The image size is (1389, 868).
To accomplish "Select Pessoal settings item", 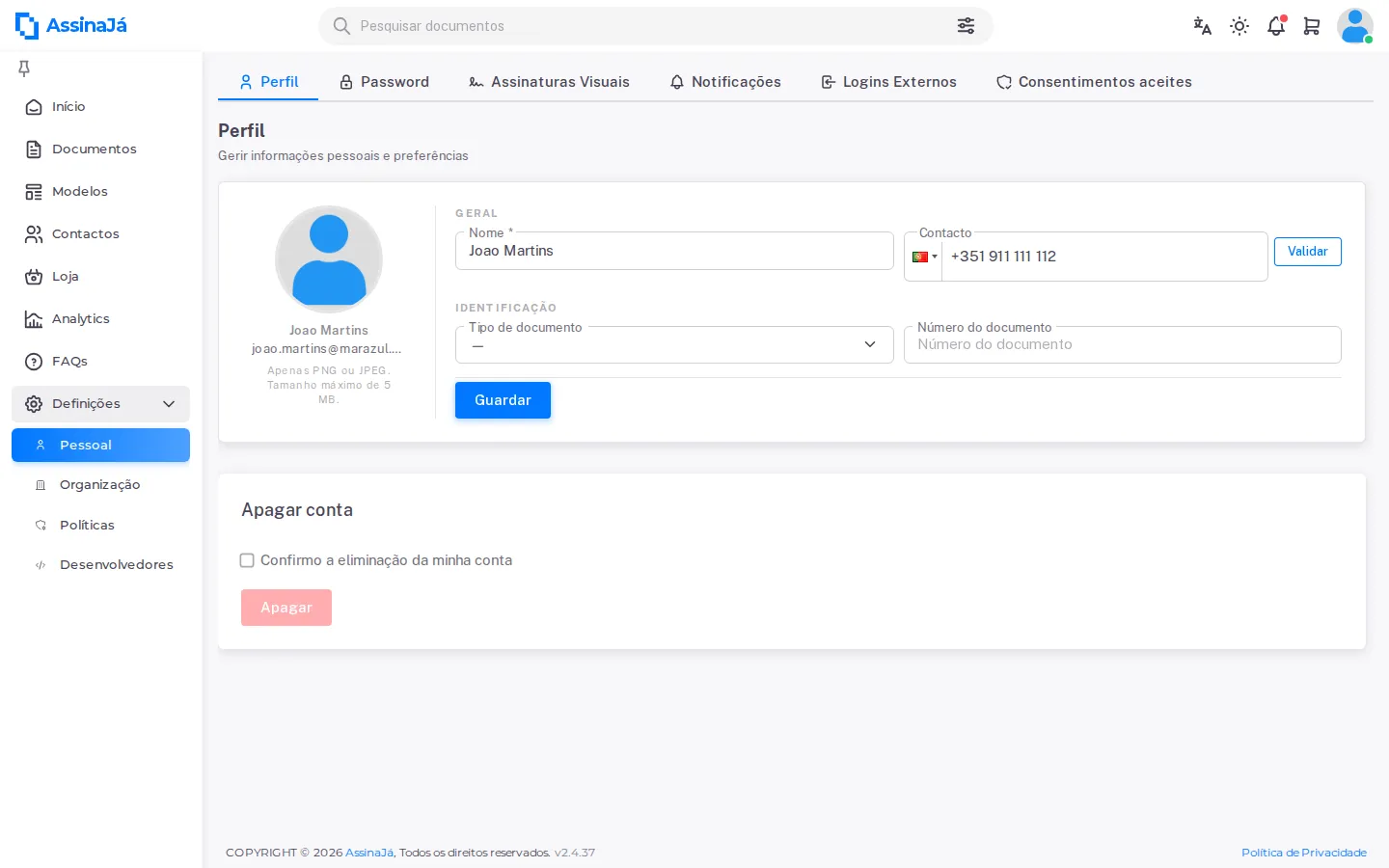I will click(100, 446).
